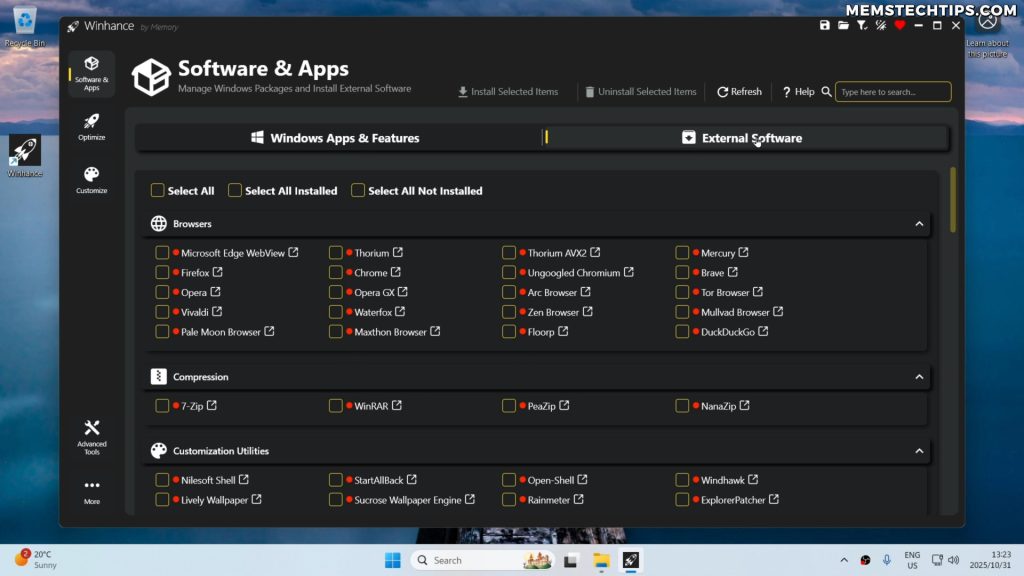
Task: Click the search box and focus it
Action: point(892,91)
